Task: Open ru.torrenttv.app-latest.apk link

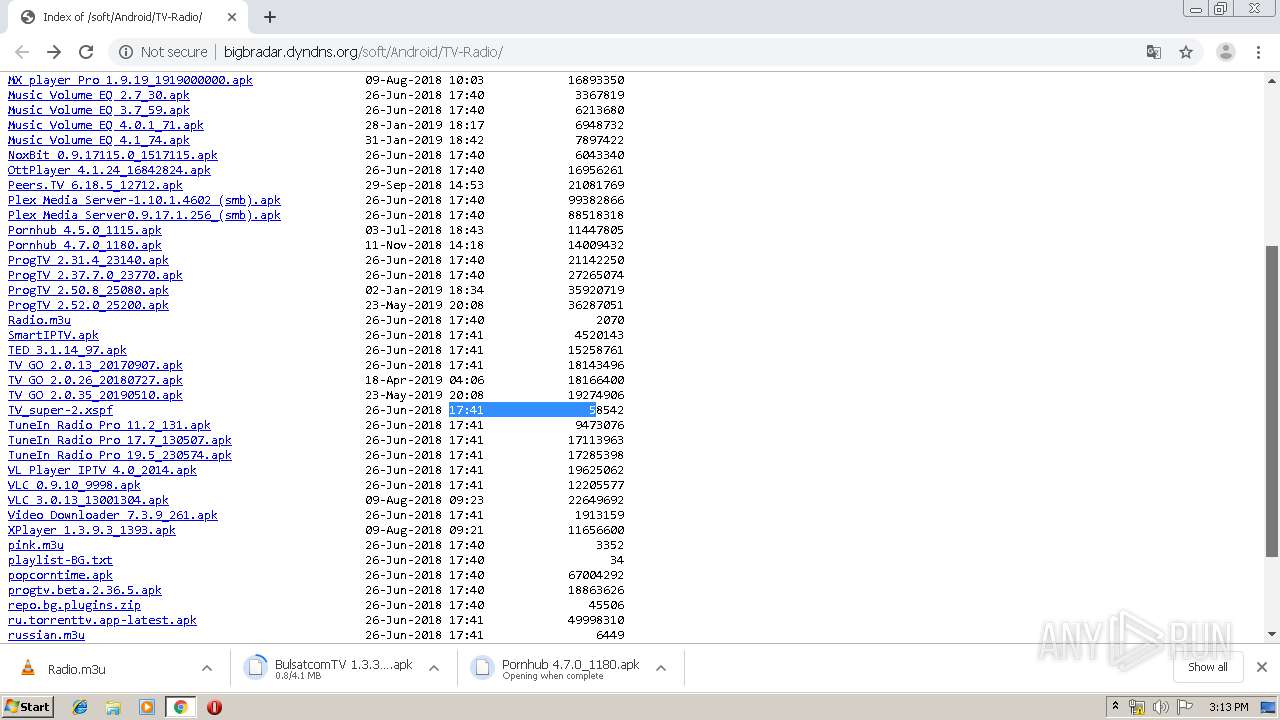Action: point(102,620)
